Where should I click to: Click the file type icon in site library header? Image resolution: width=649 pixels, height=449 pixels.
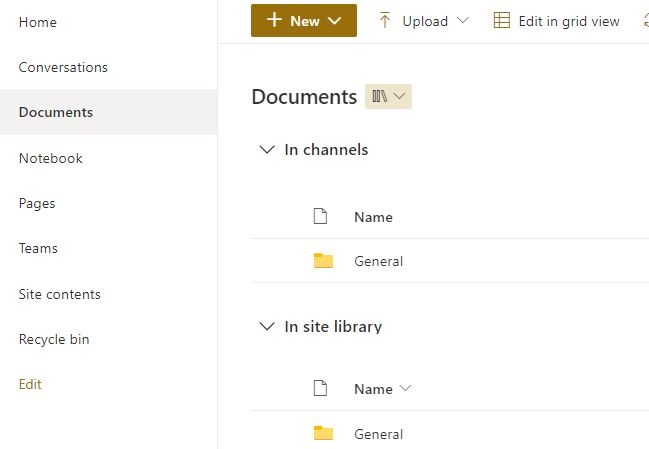(320, 388)
